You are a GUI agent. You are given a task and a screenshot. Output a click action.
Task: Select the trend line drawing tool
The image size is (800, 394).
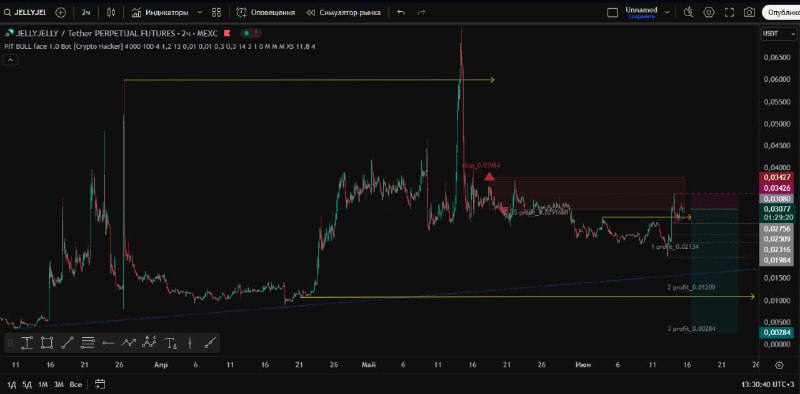click(x=67, y=343)
